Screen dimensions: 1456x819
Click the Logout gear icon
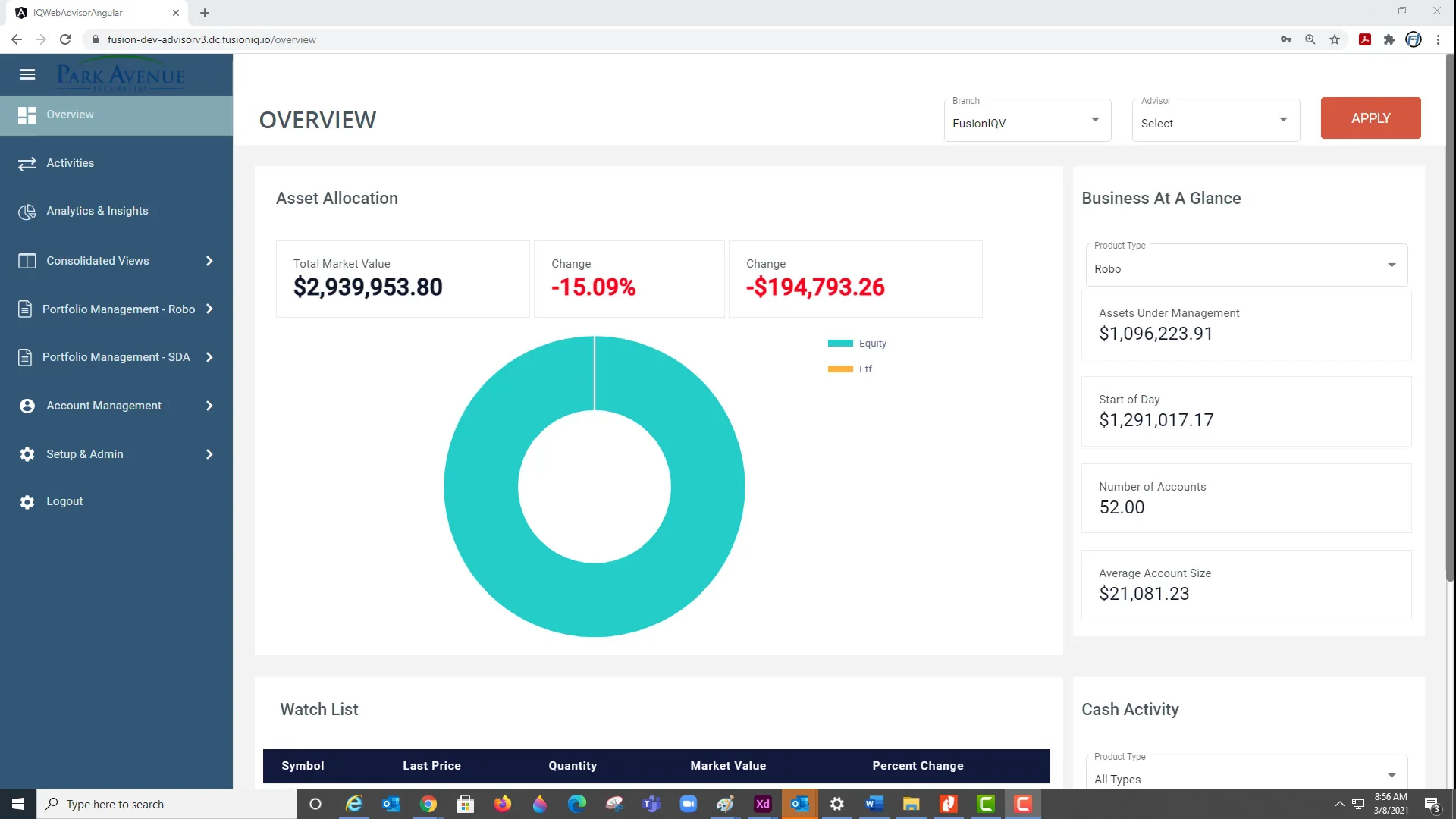pyautogui.click(x=27, y=502)
